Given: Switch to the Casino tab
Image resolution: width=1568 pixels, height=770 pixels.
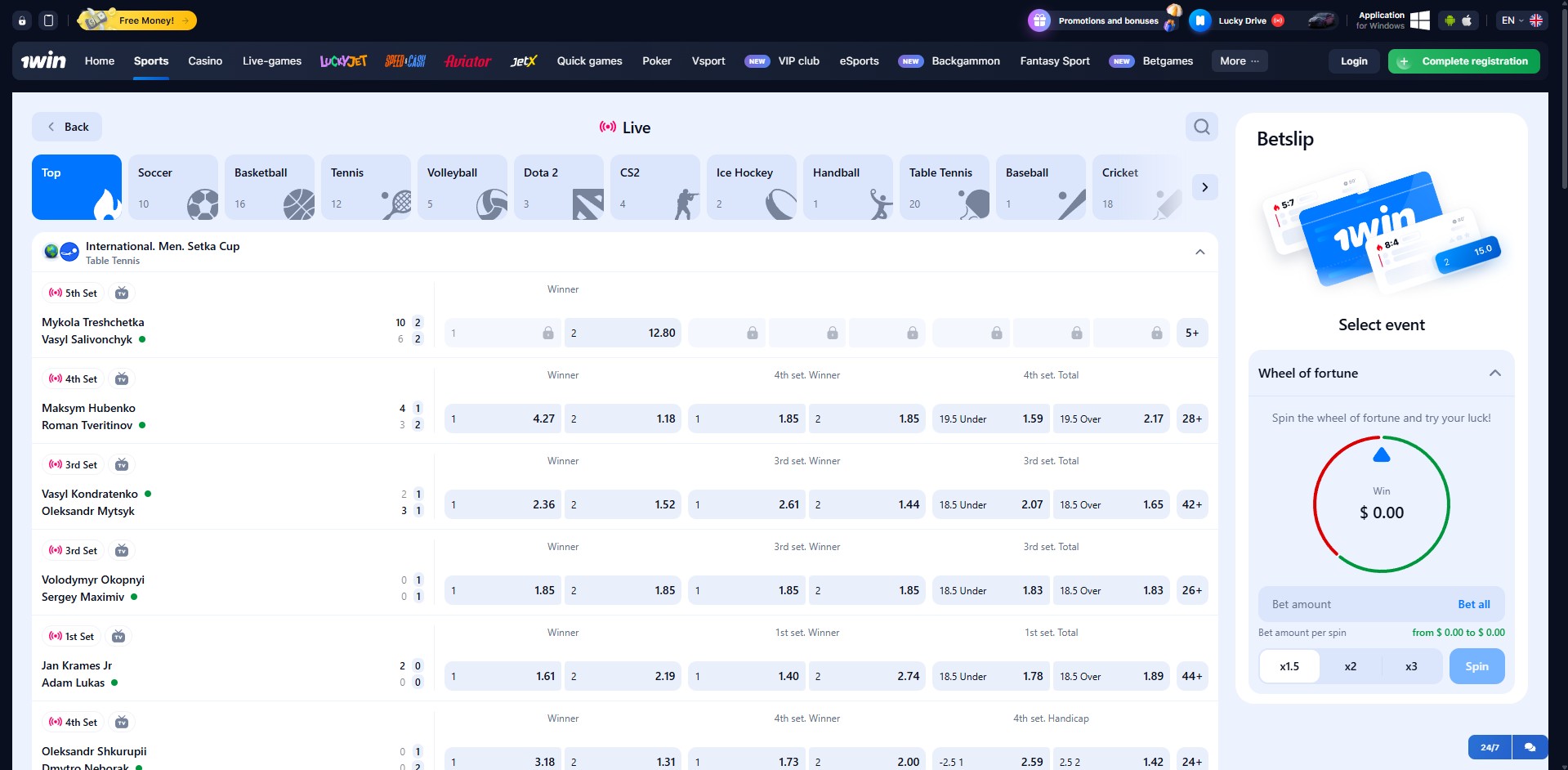Looking at the screenshot, I should [205, 60].
